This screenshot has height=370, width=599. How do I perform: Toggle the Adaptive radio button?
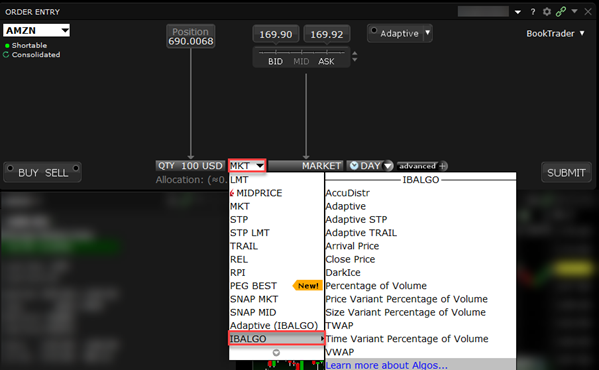pos(374,31)
